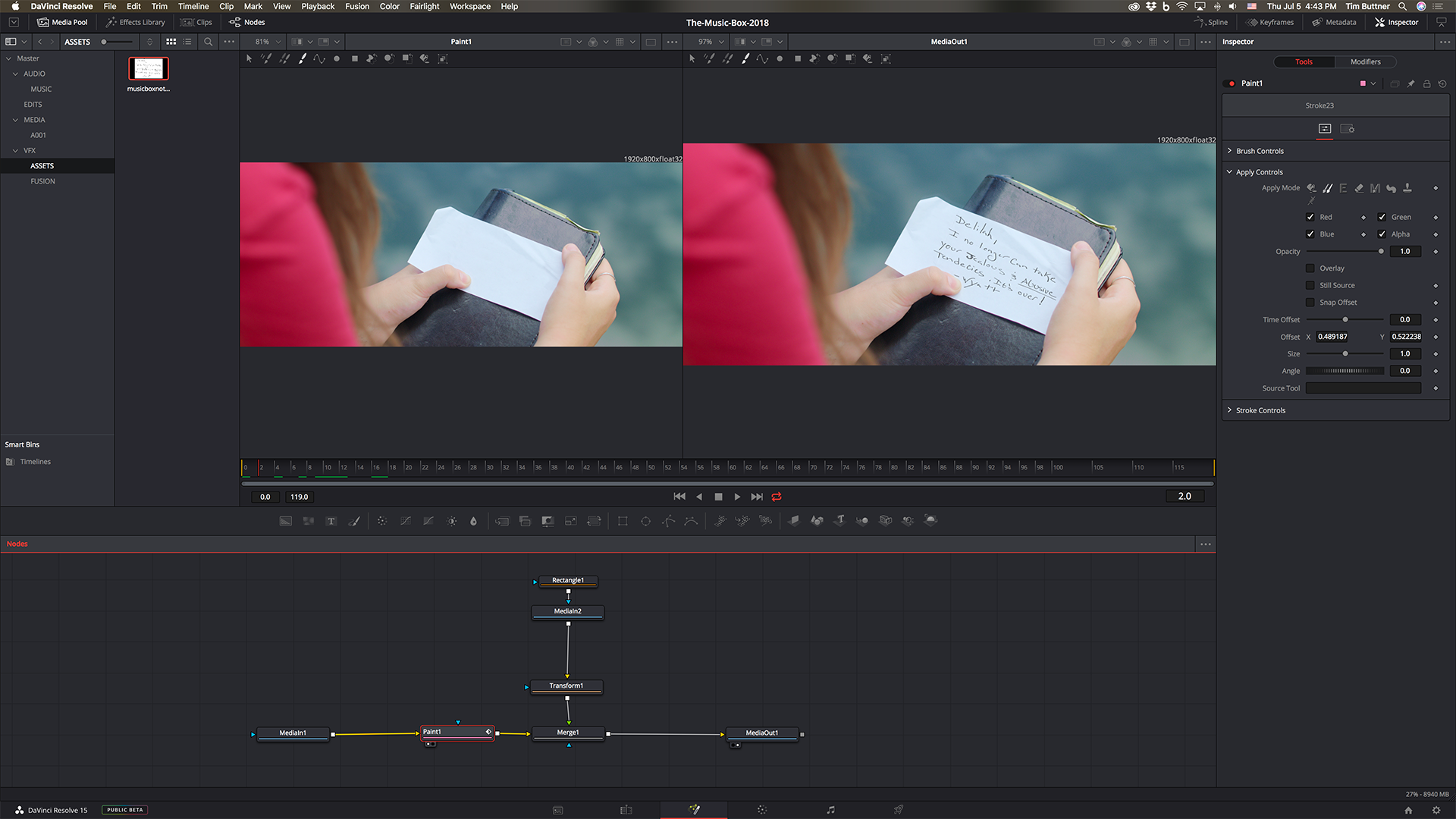Switch asset view to thumbnail grid
This screenshot has width=1456, height=819.
click(x=171, y=42)
